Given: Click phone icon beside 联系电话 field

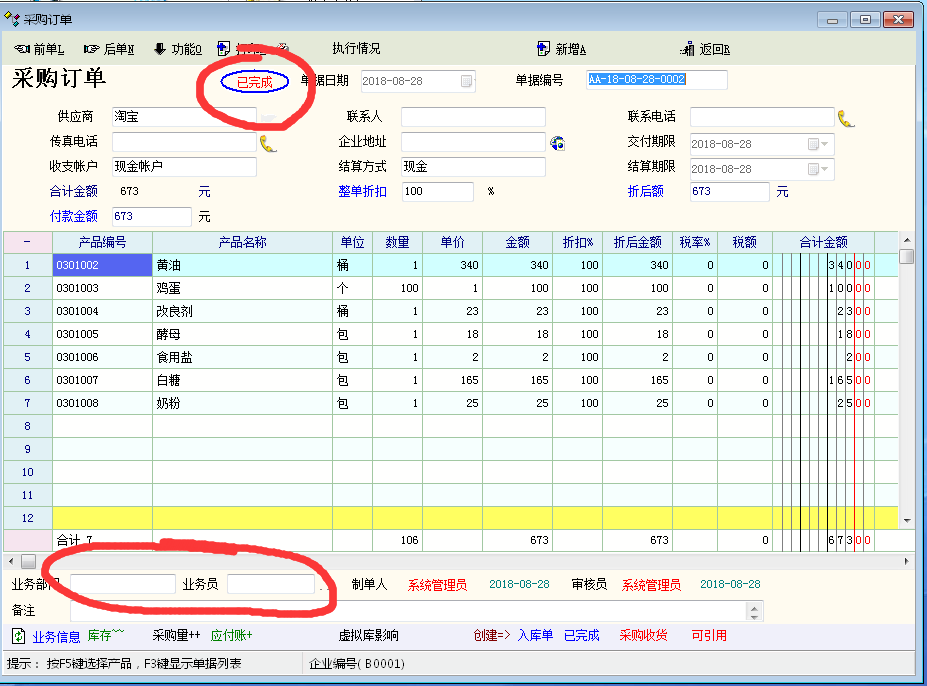Looking at the screenshot, I should pyautogui.click(x=846, y=118).
